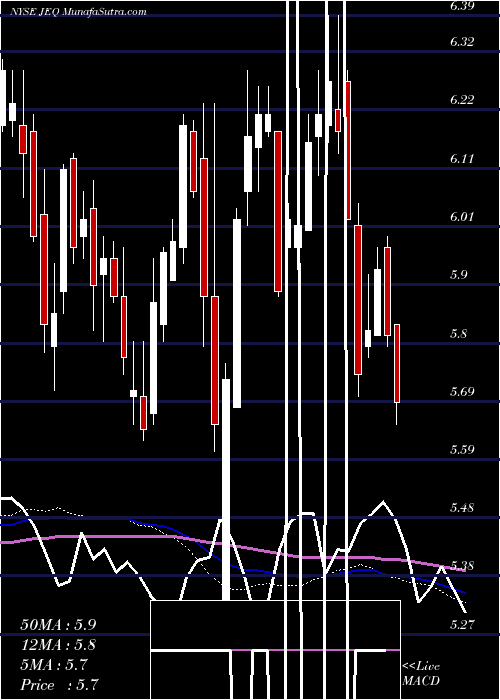Click the 50MA : 5.9 legend entry
This screenshot has height=700, width=500.
pos(58,625)
